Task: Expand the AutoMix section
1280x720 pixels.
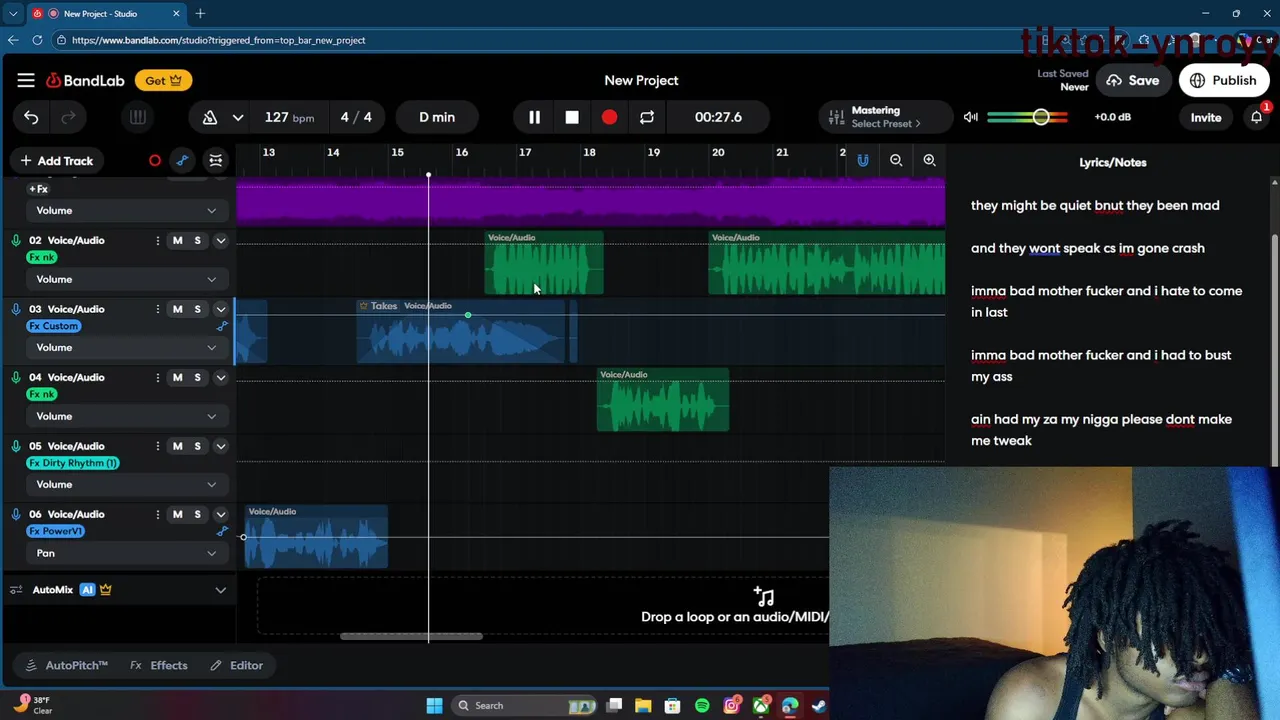Action: pos(221,590)
